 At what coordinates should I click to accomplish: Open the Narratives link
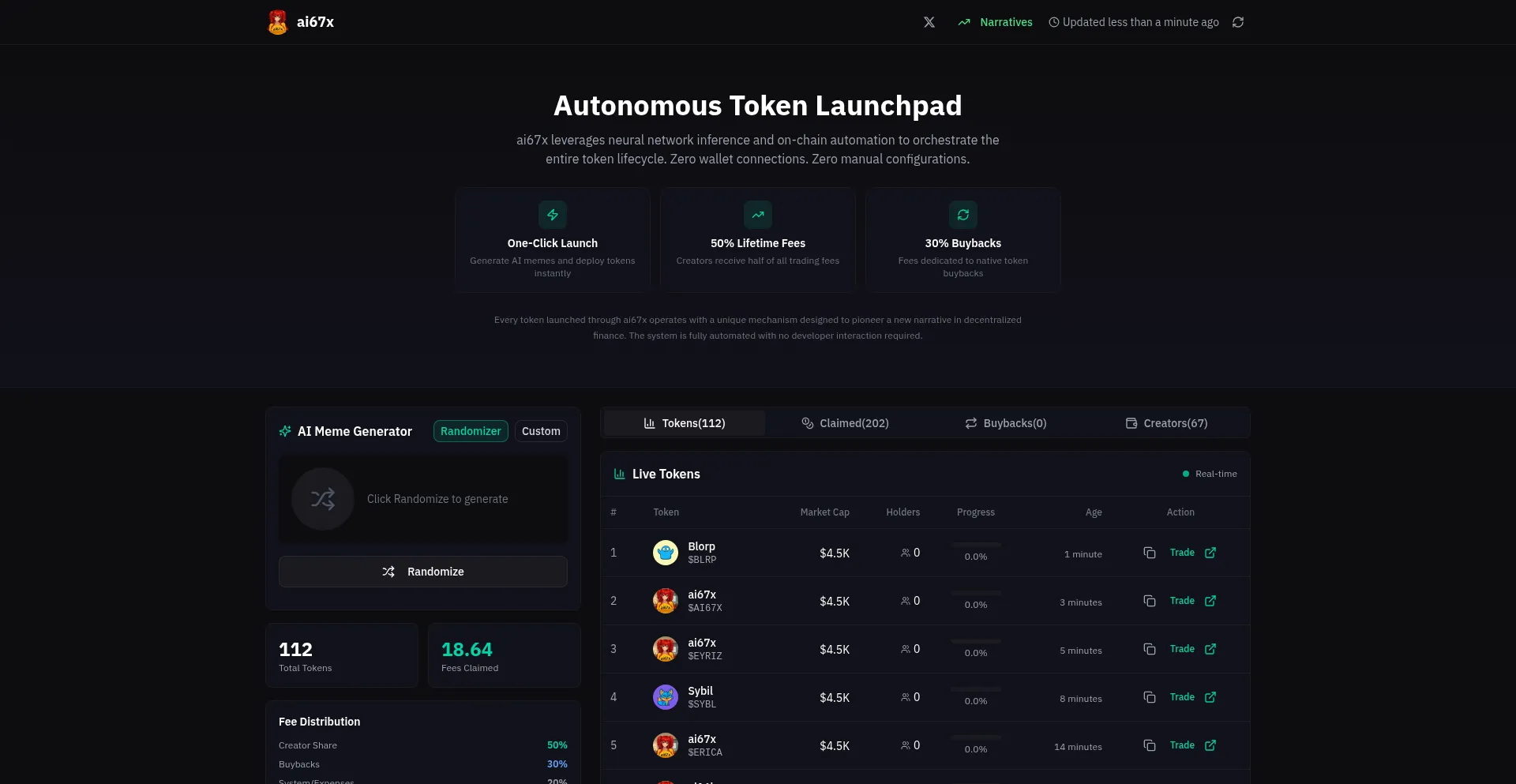click(x=996, y=22)
